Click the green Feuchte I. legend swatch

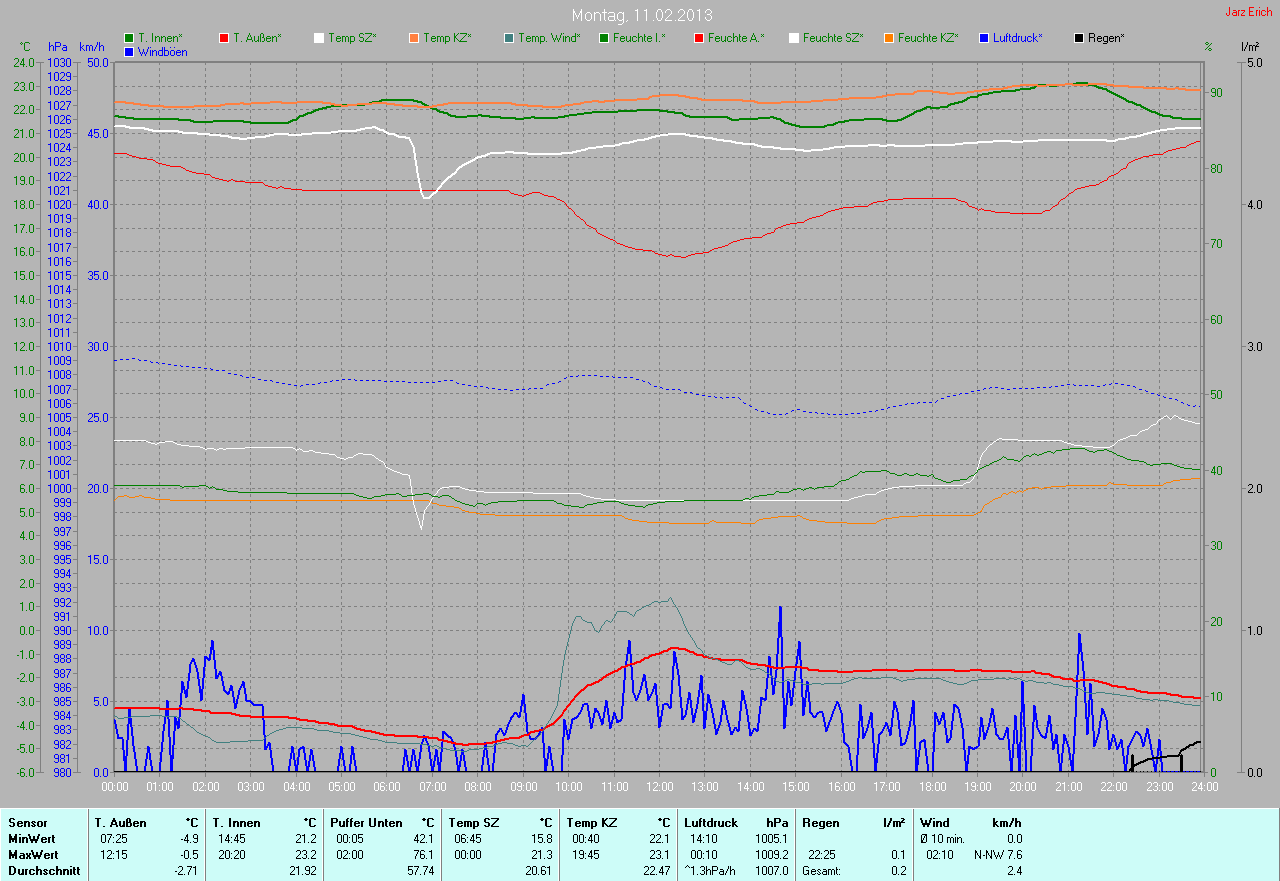(x=604, y=38)
